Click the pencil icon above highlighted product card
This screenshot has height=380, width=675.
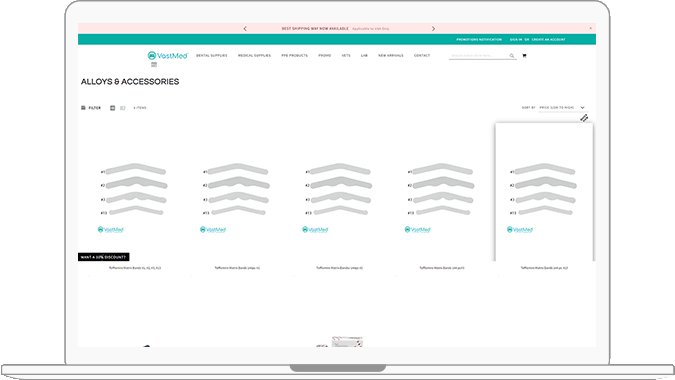(584, 118)
